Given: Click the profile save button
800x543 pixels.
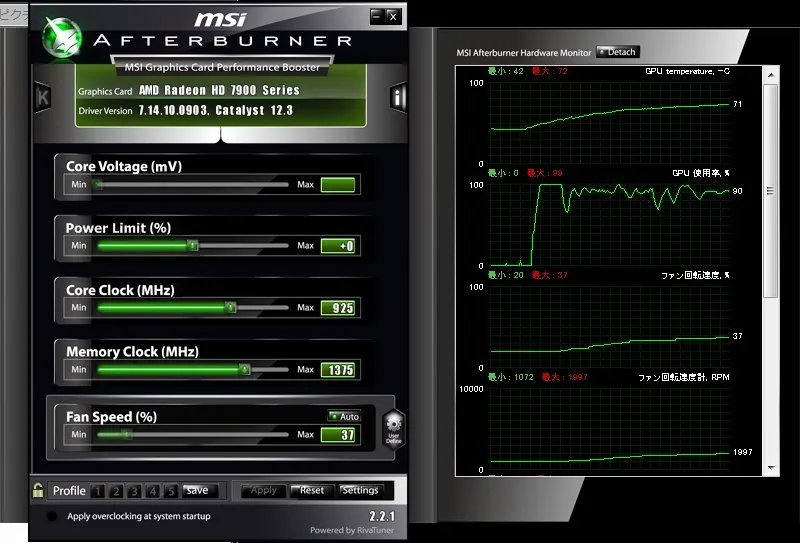Looking at the screenshot, I should [199, 490].
